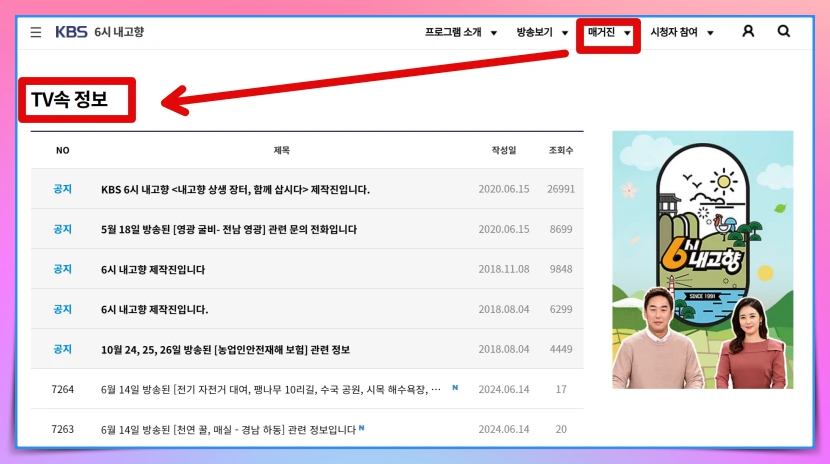Image resolution: width=830 pixels, height=464 pixels.
Task: Click the 조회수 column header
Action: click(561, 150)
